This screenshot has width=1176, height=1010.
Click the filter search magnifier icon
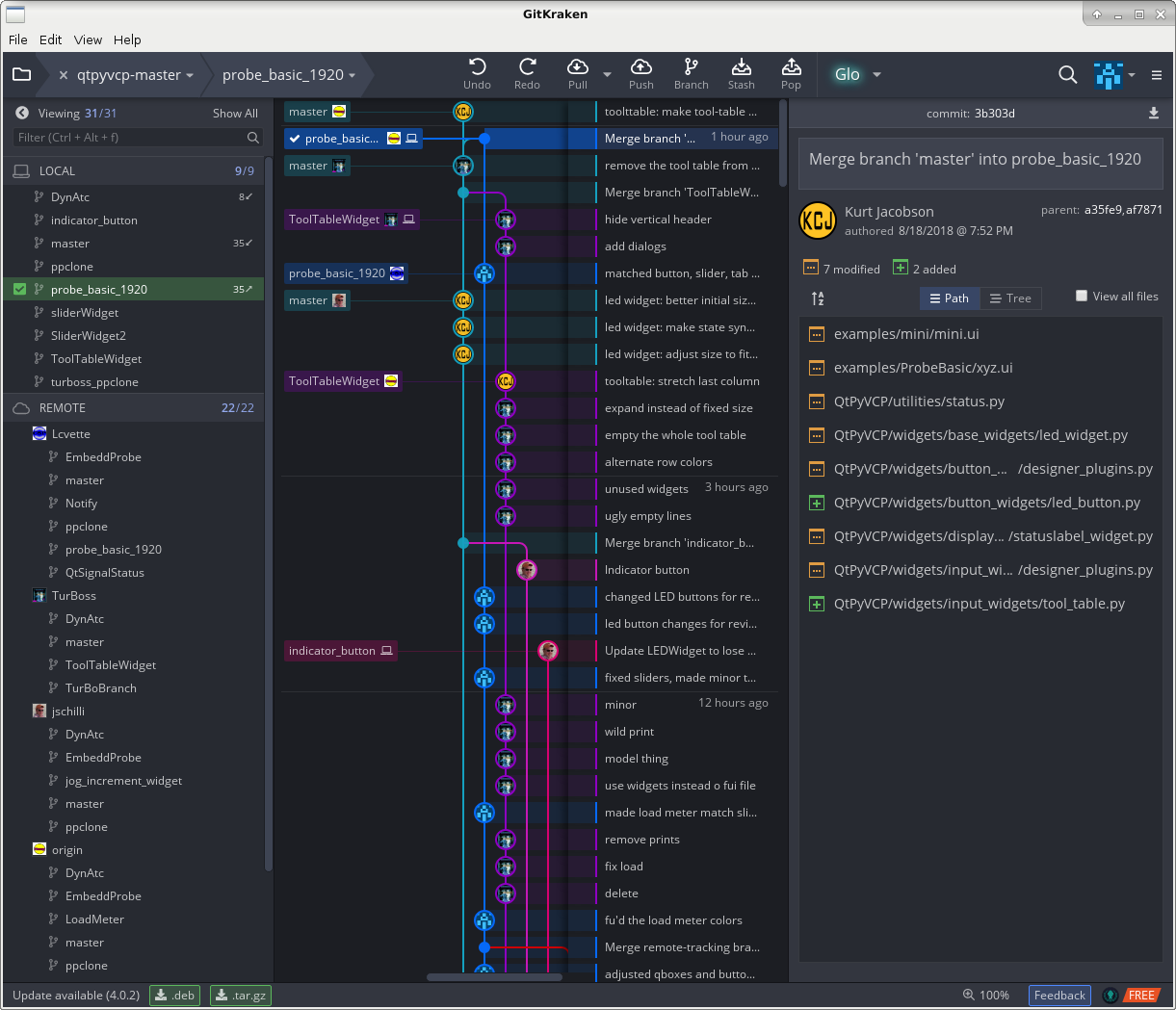coord(253,138)
